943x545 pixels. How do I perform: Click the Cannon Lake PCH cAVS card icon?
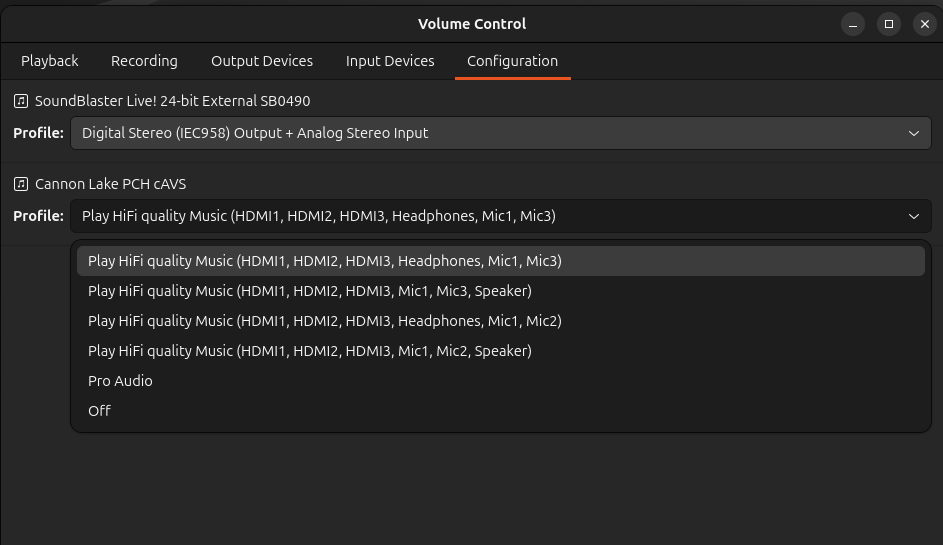[x=21, y=184]
